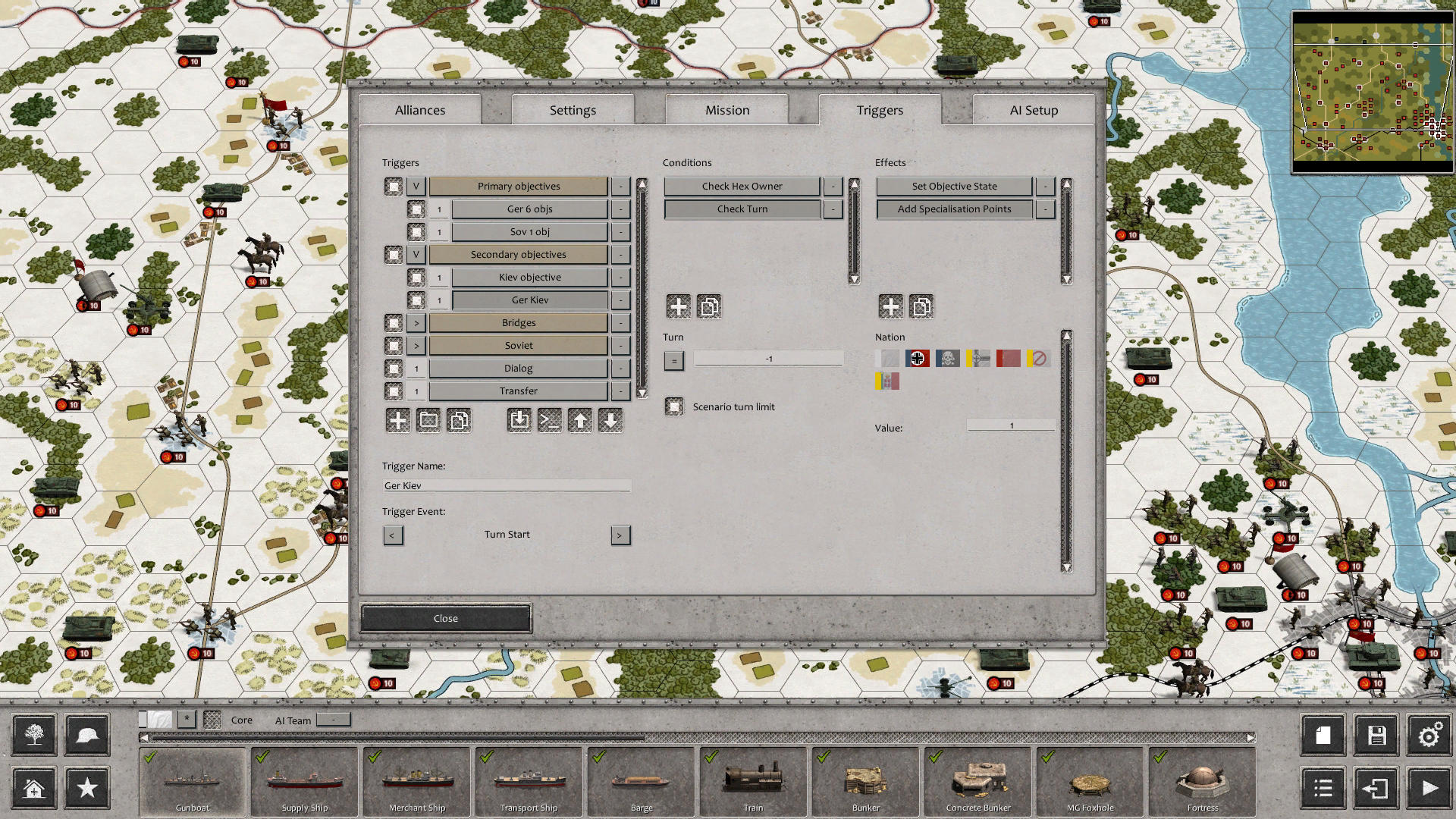The width and height of the screenshot is (1456, 819).
Task: Select the Check Hex Owner condition
Action: pos(742,186)
